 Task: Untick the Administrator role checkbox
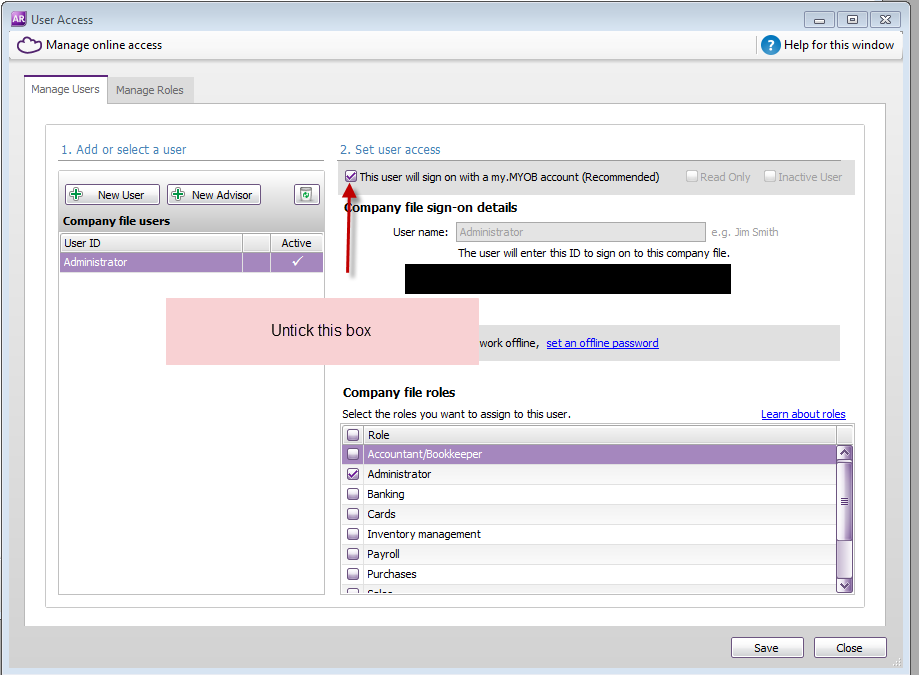tap(353, 473)
